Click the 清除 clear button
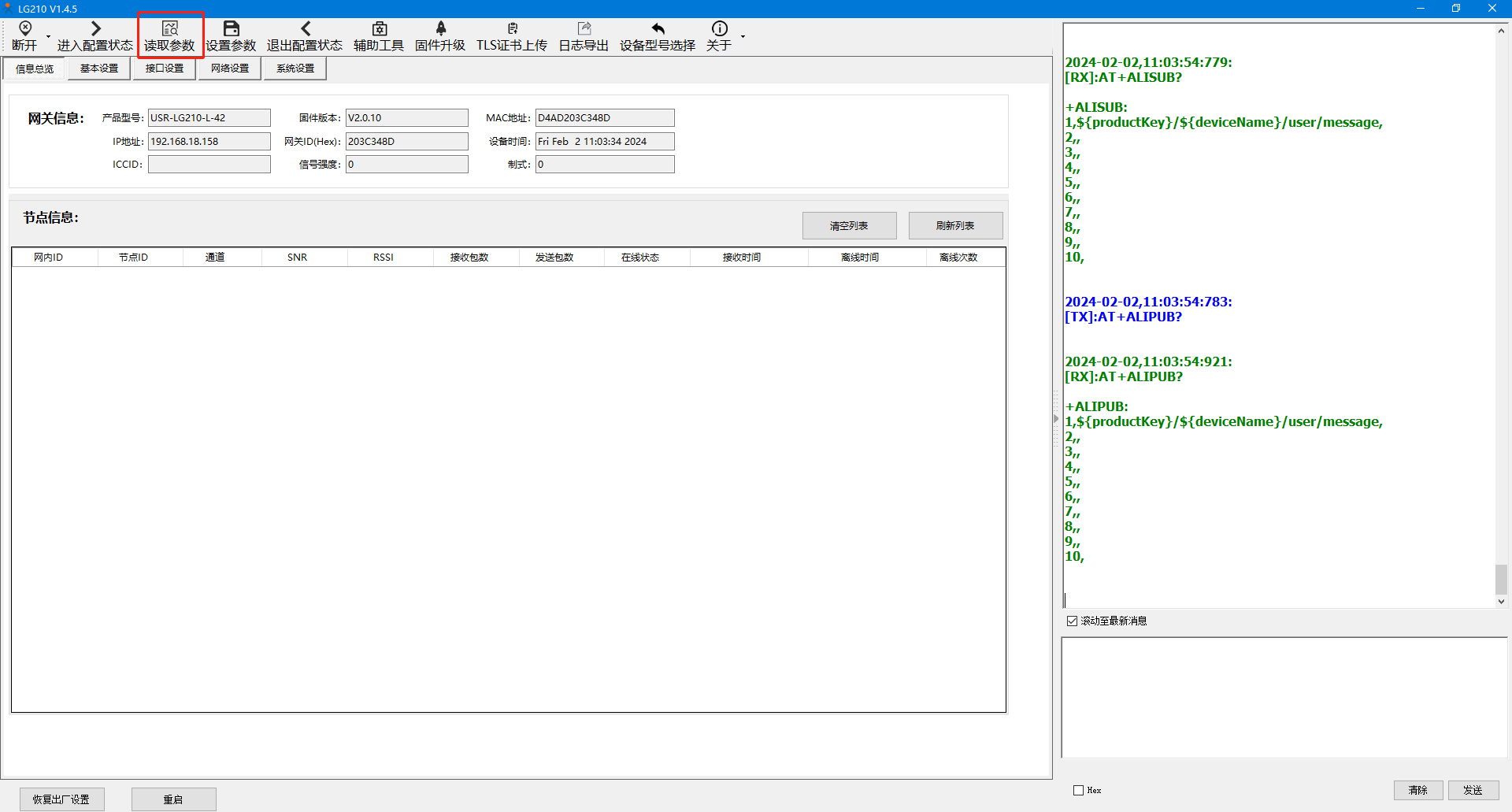Screen dimensions: 1512x812 tap(1418, 790)
